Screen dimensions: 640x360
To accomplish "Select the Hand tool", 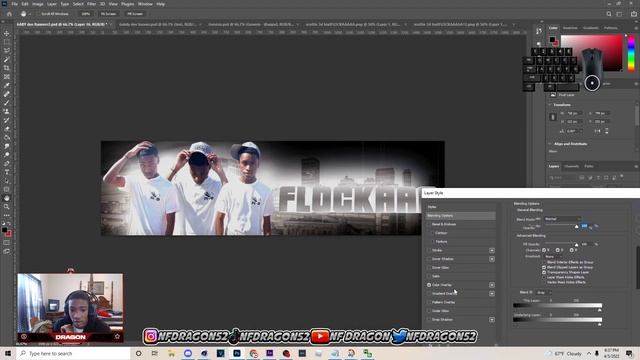I will (x=7, y=198).
